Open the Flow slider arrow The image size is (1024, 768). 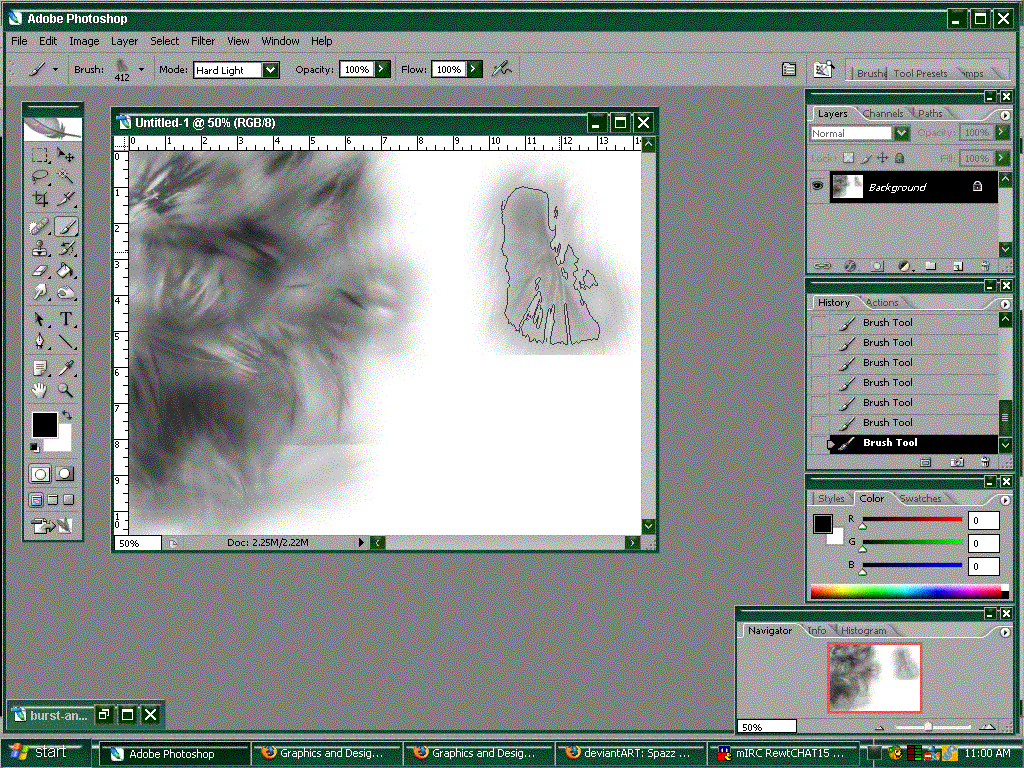475,69
